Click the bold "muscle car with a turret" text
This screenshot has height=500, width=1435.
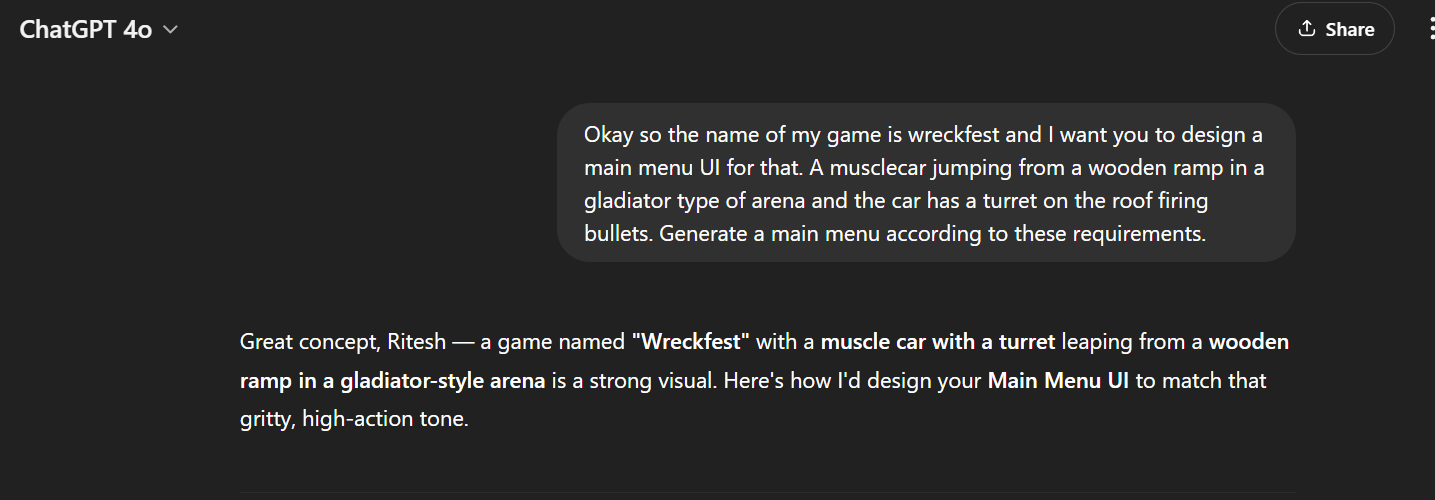point(938,342)
